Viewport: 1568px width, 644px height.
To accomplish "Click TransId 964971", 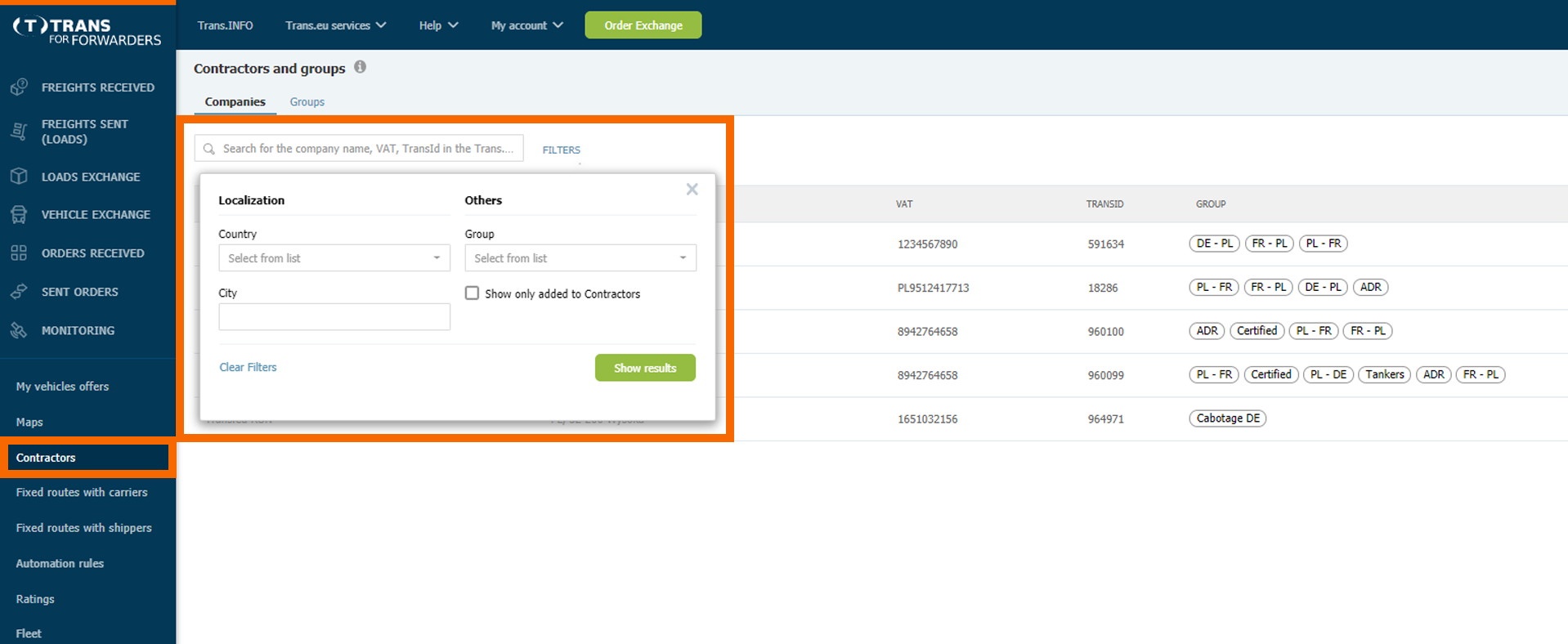I will [x=1105, y=419].
